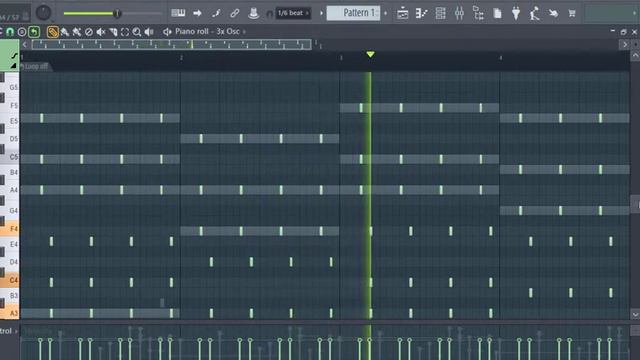Screen dimensions: 640x360
Task: Toggle the green magnet snap button
Action: 10,32
